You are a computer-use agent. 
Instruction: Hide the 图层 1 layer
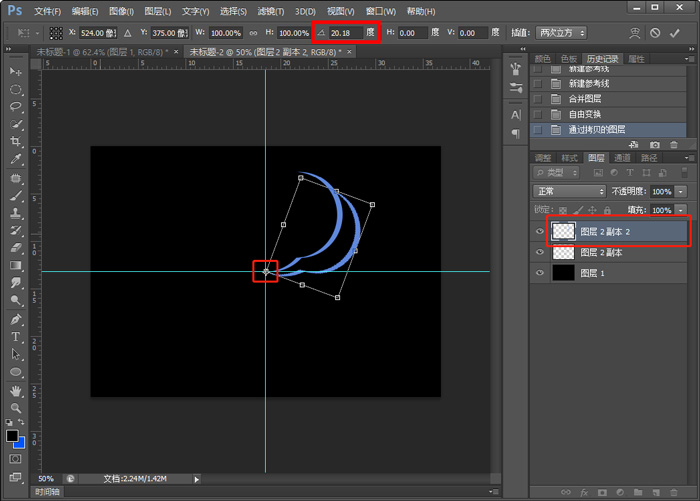(x=540, y=273)
